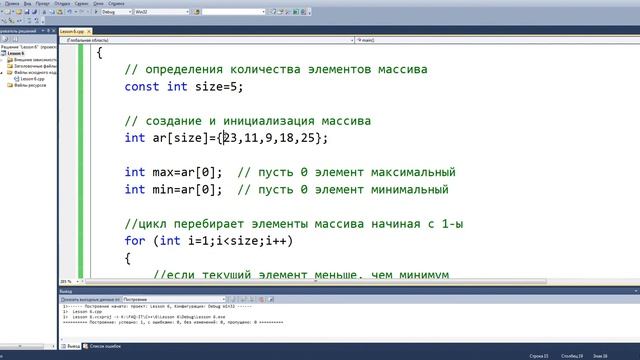The width and height of the screenshot is (640, 360).
Task: Start debugging with the green play icon
Action: pyautogui.click(x=96, y=12)
